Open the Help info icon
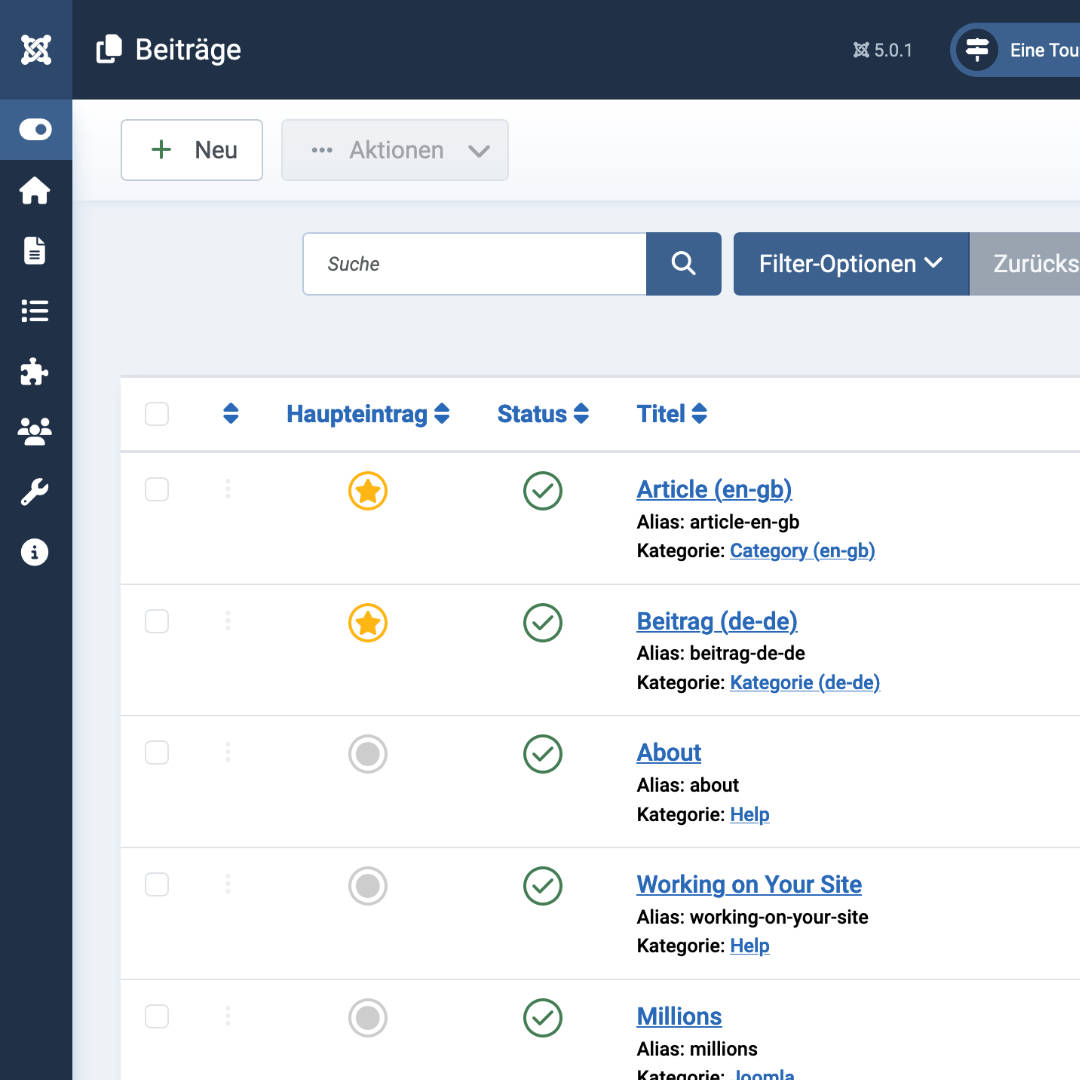1080x1080 pixels. click(34, 552)
